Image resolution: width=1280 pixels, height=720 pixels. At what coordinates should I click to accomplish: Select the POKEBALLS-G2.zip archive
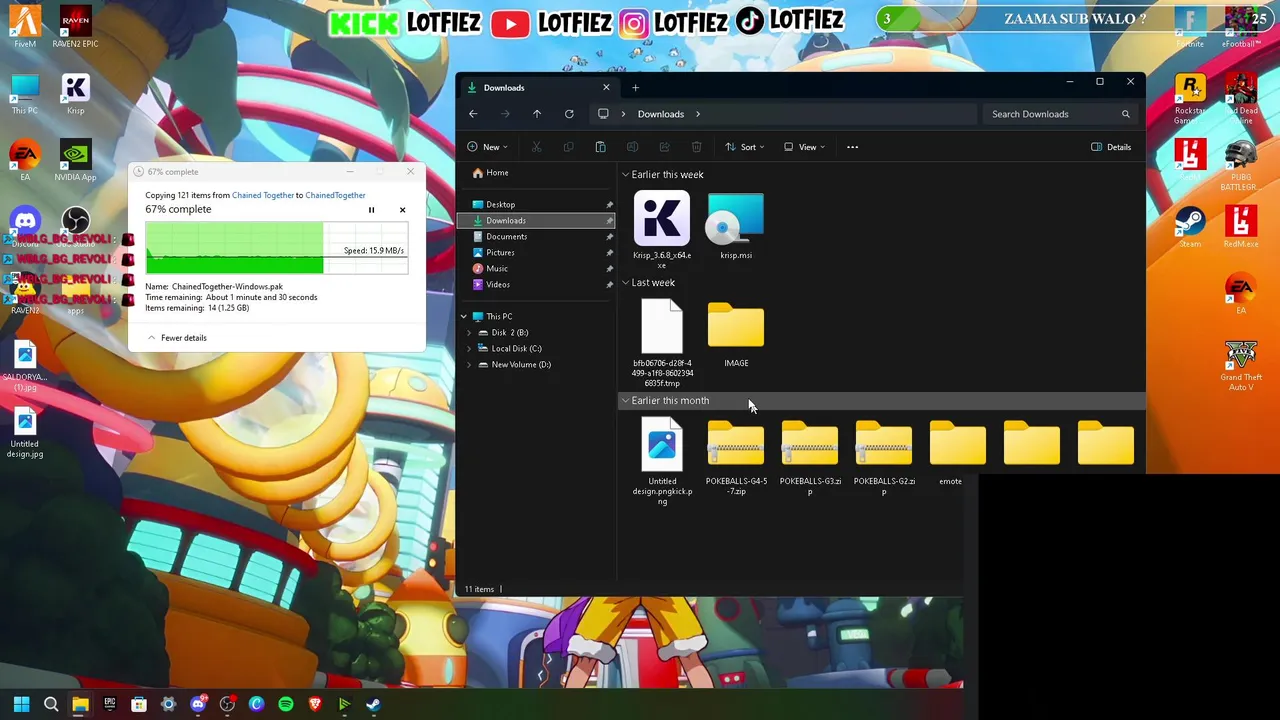(884, 457)
